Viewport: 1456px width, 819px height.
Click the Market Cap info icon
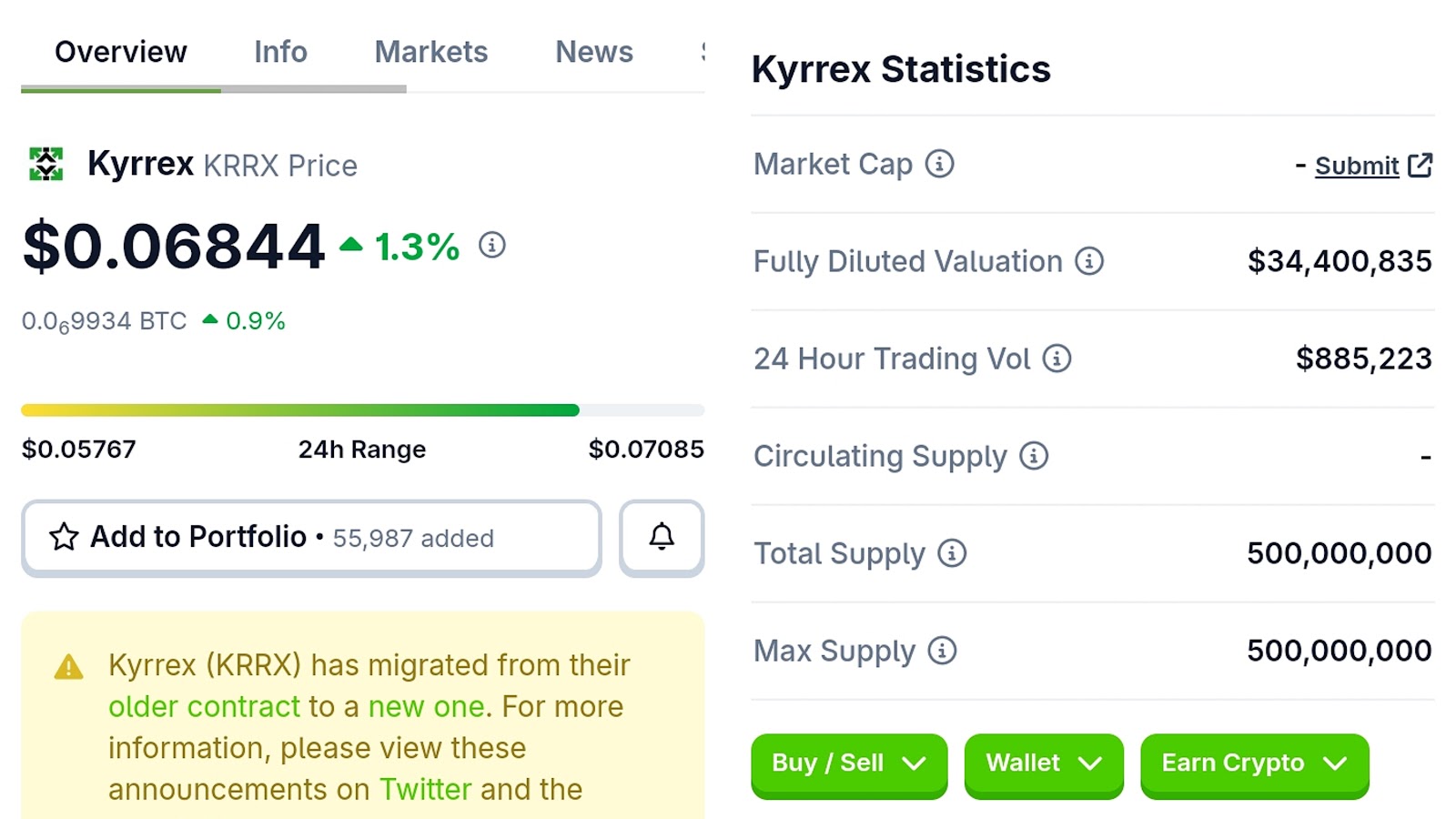(940, 164)
